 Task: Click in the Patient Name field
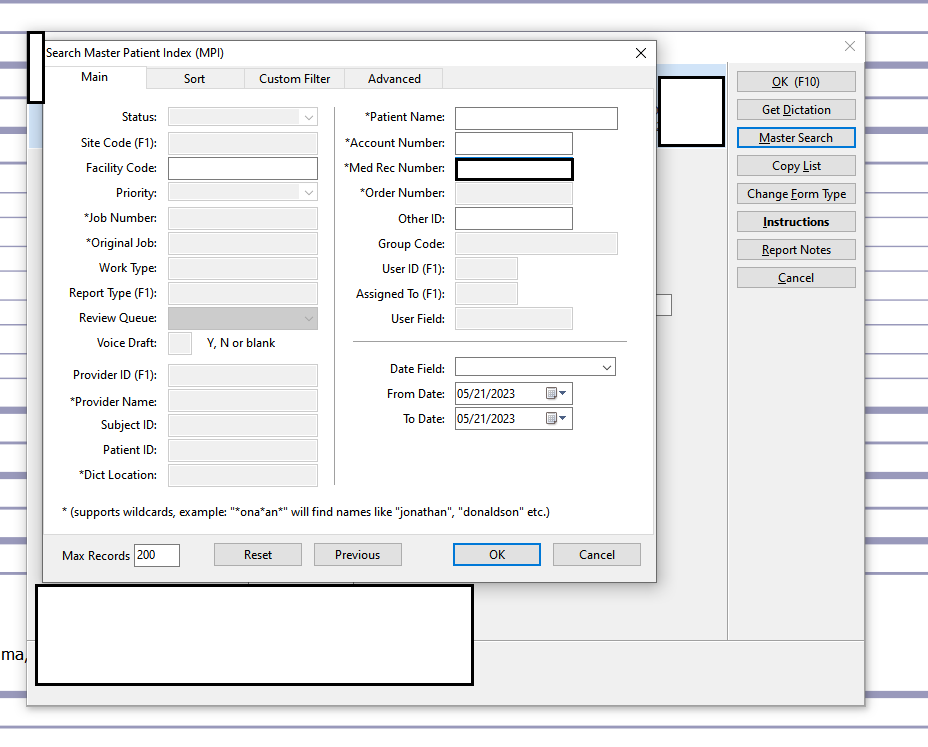point(536,117)
